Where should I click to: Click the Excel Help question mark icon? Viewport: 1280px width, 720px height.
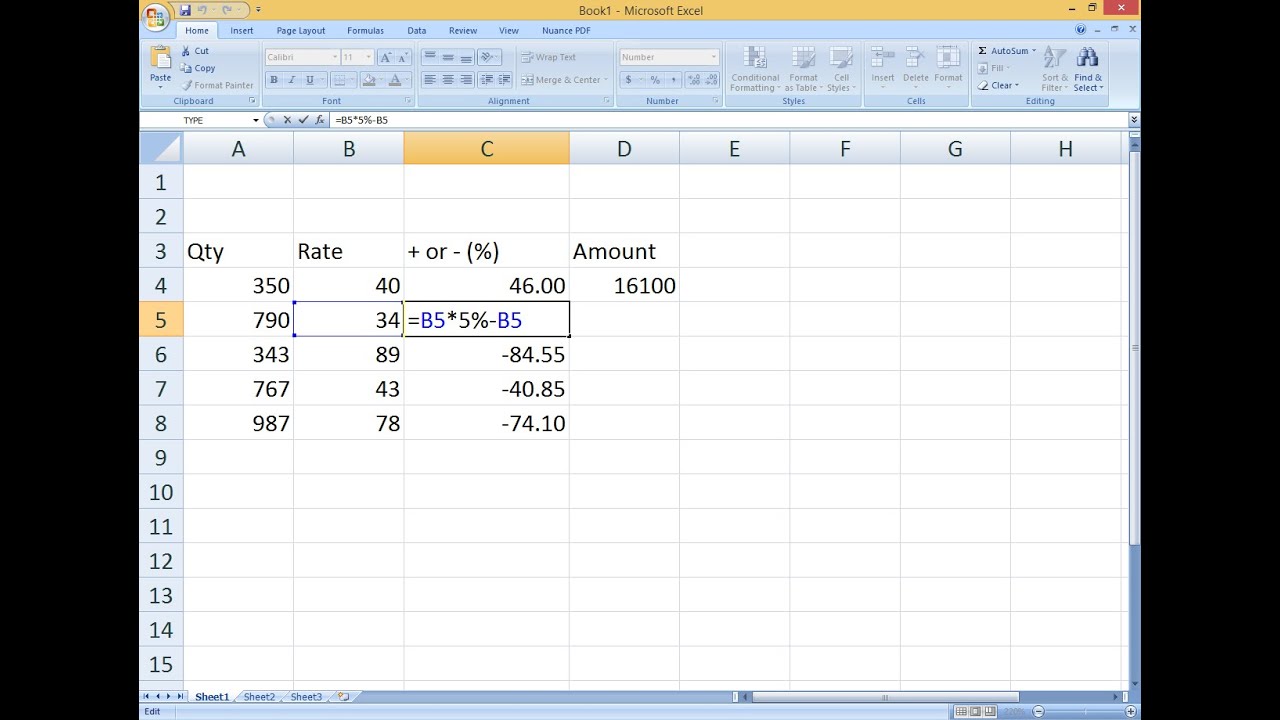click(x=1081, y=30)
